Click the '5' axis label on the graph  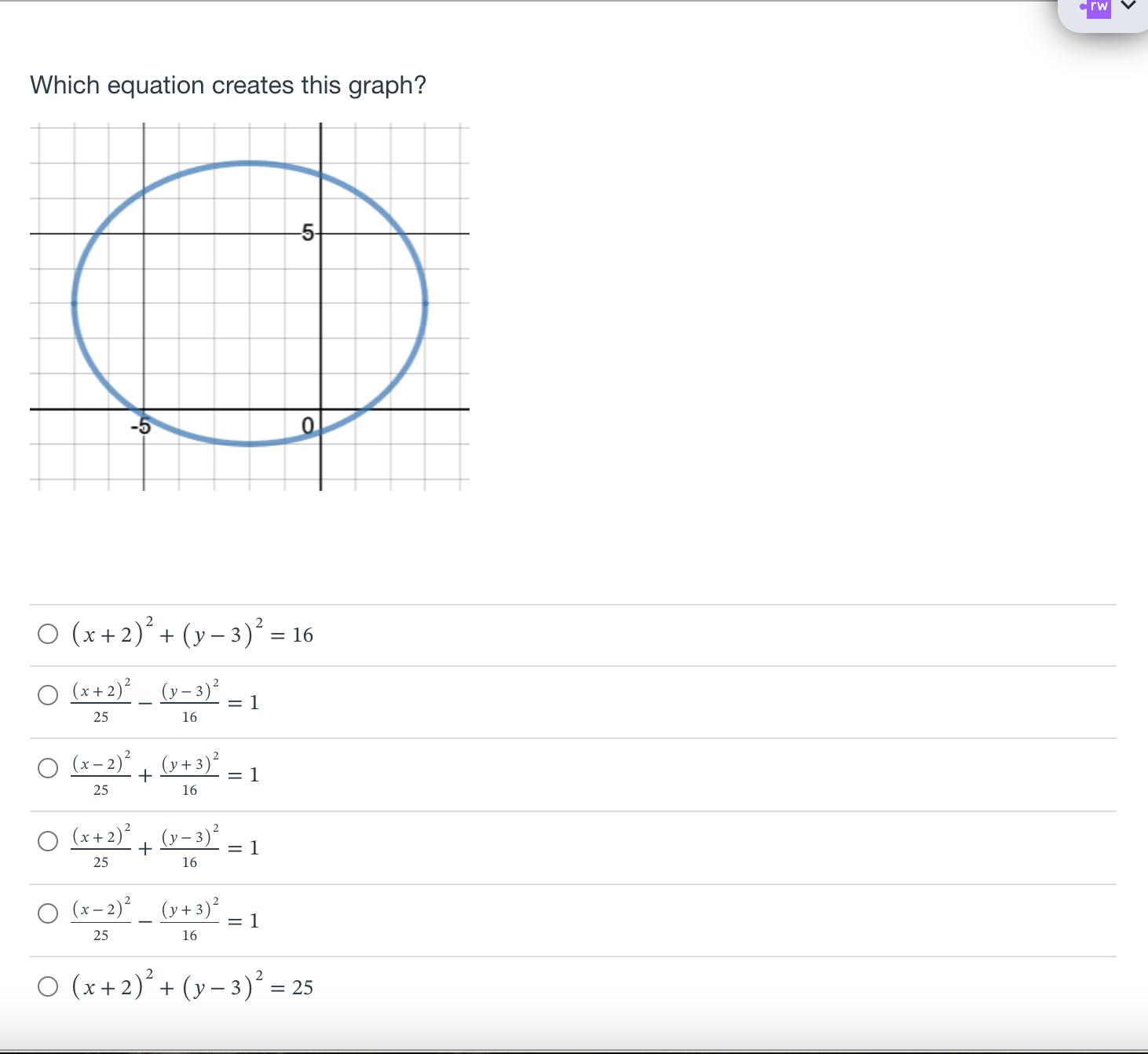(x=306, y=232)
